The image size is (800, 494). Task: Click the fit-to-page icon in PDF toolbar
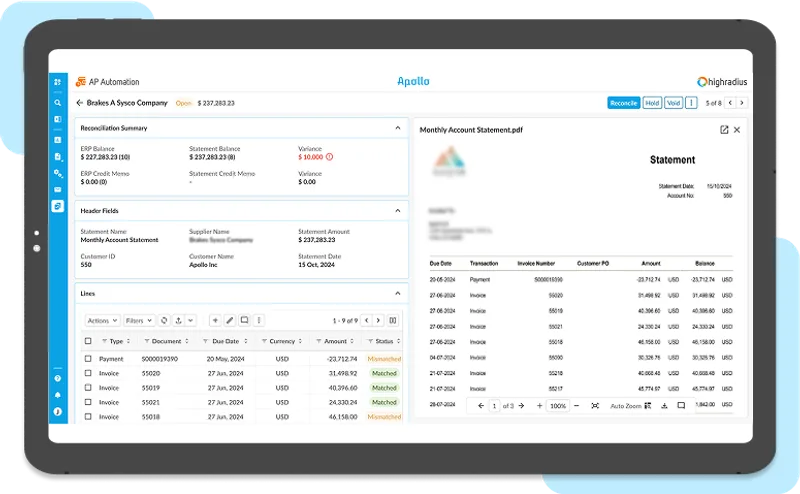pos(595,406)
